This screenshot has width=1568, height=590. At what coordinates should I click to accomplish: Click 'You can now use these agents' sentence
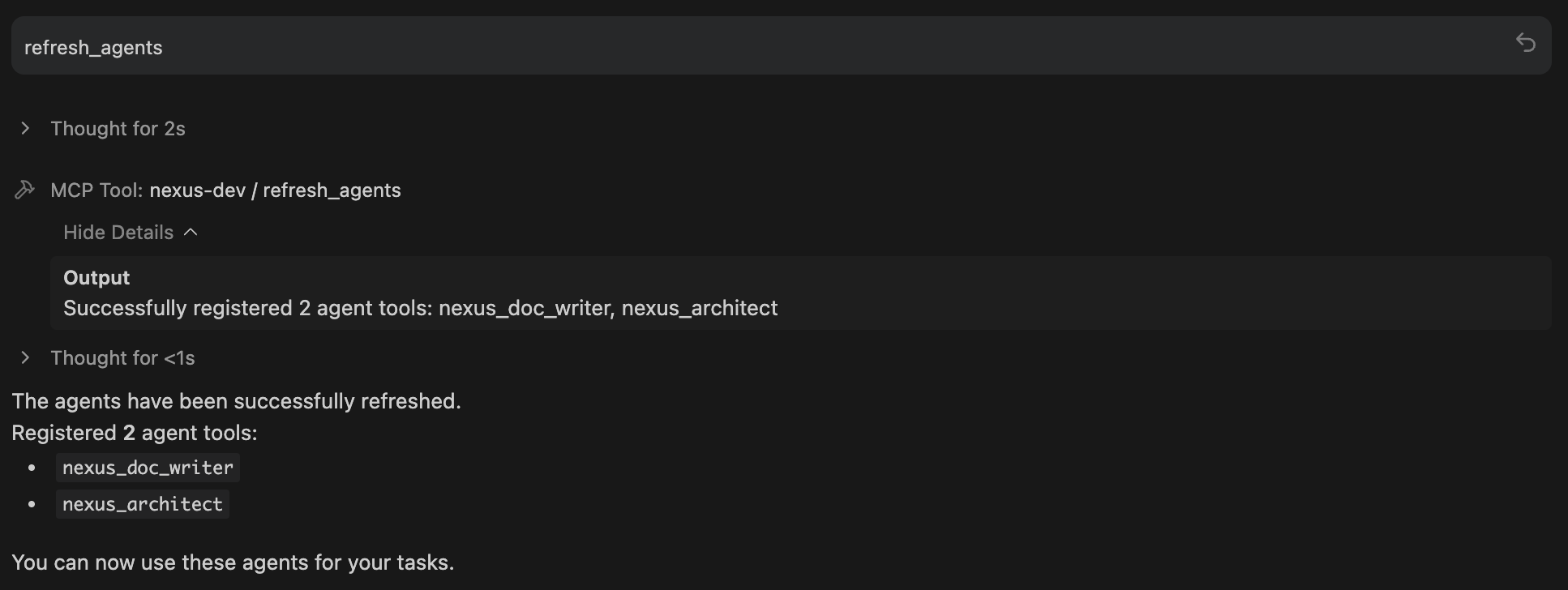(x=233, y=562)
